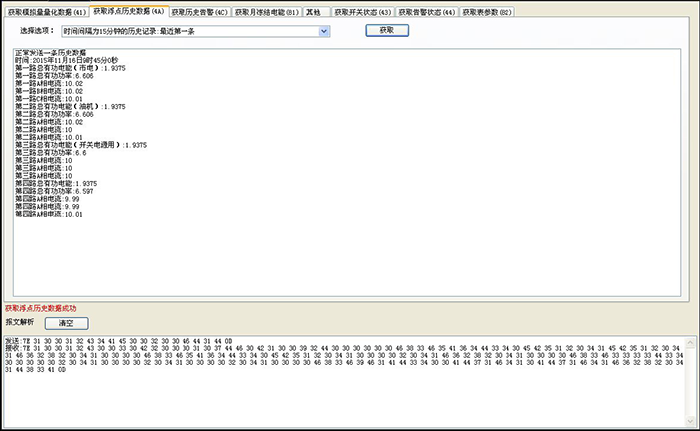
Task: Open the 获取历史告警 (4C) tab
Action: pyautogui.click(x=200, y=12)
